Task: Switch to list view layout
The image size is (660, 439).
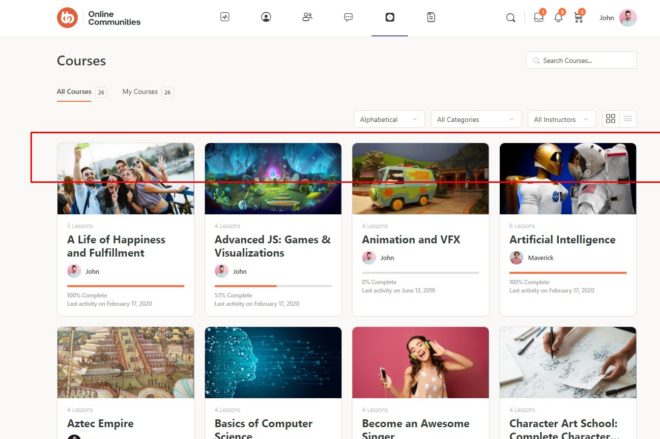Action: pyautogui.click(x=628, y=119)
